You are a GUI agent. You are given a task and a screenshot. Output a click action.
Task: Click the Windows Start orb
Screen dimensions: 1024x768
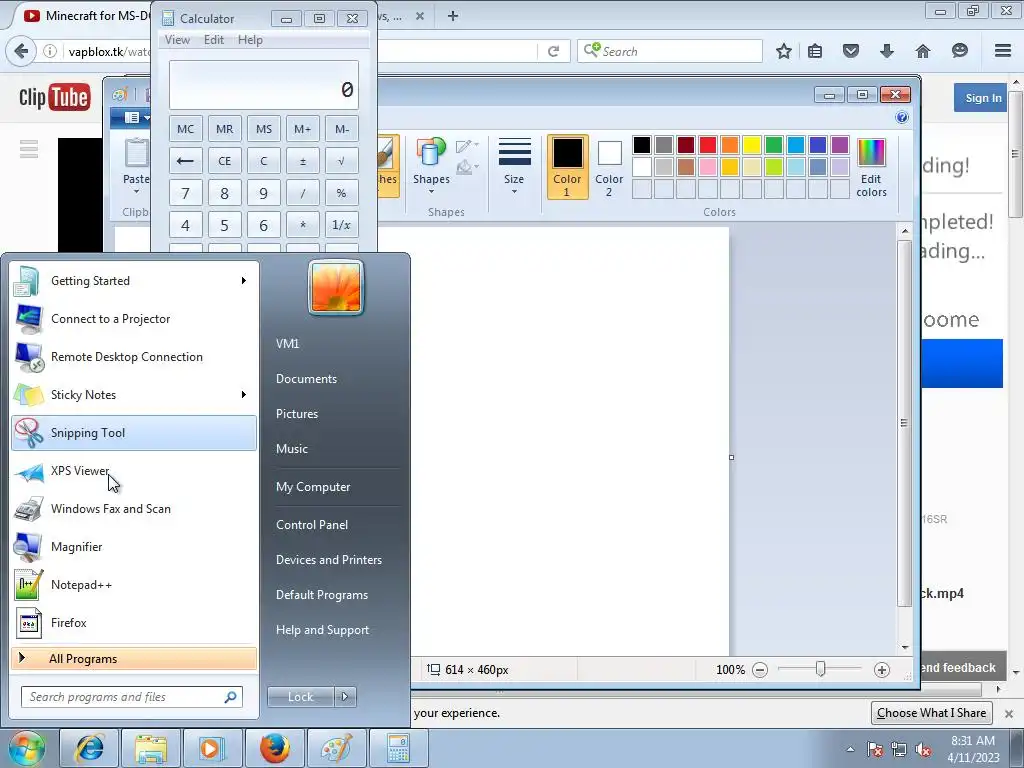[x=27, y=748]
